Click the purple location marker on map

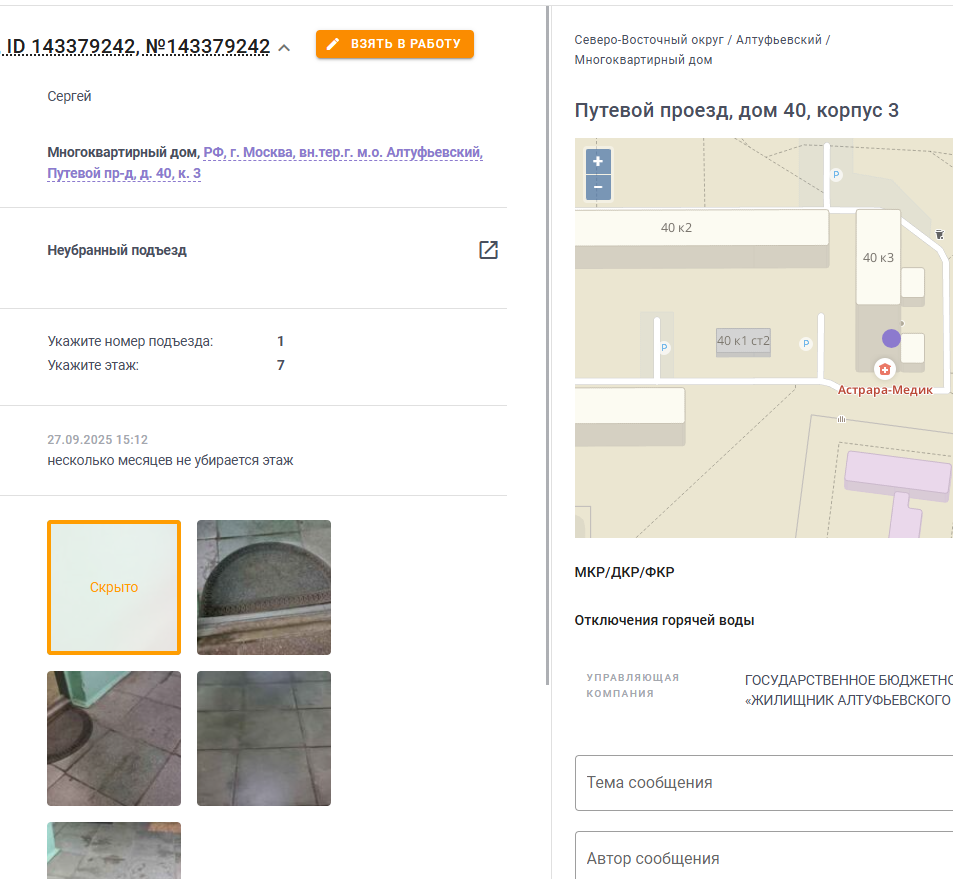pyautogui.click(x=891, y=338)
